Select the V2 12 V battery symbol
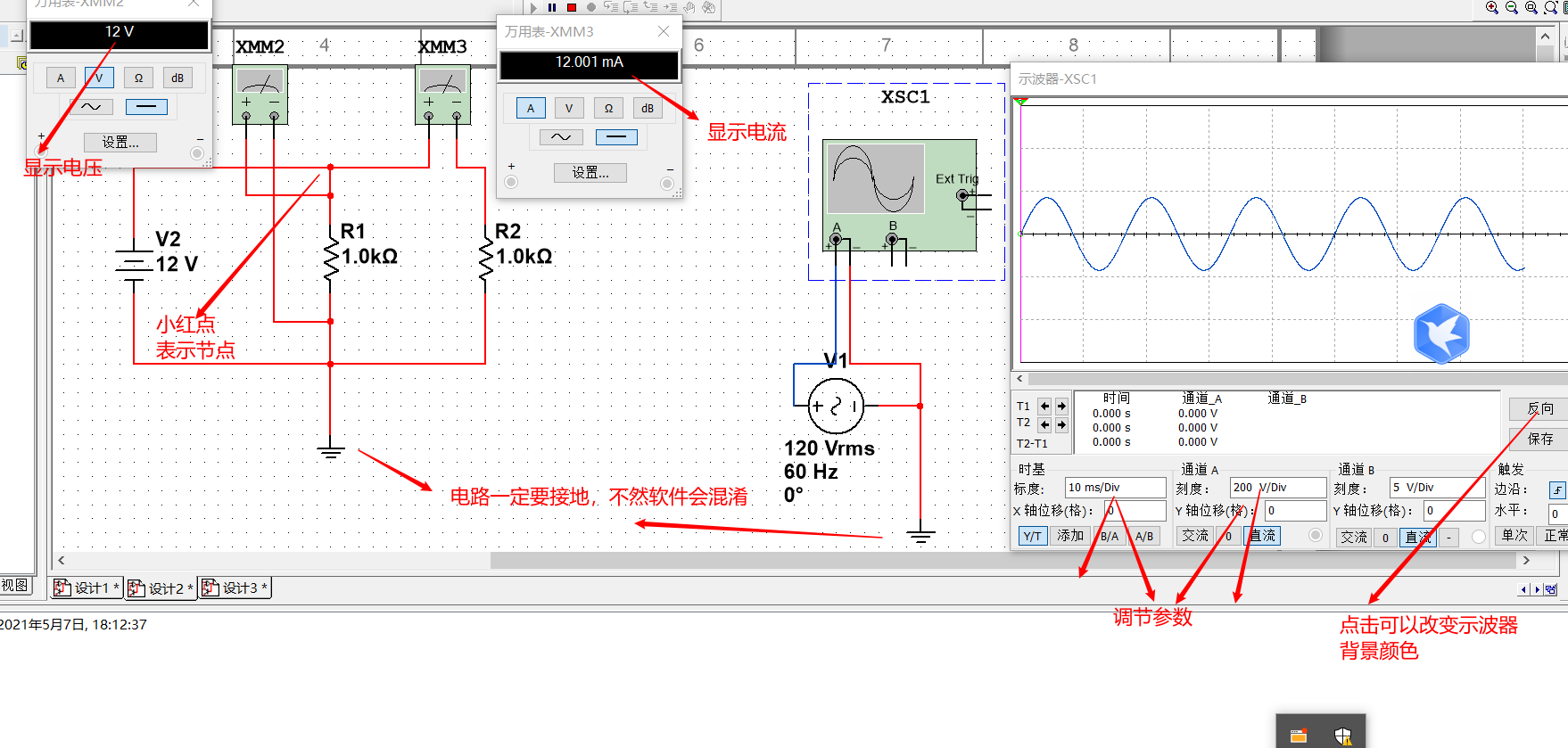Image resolution: width=1568 pixels, height=748 pixels. pyautogui.click(x=134, y=263)
